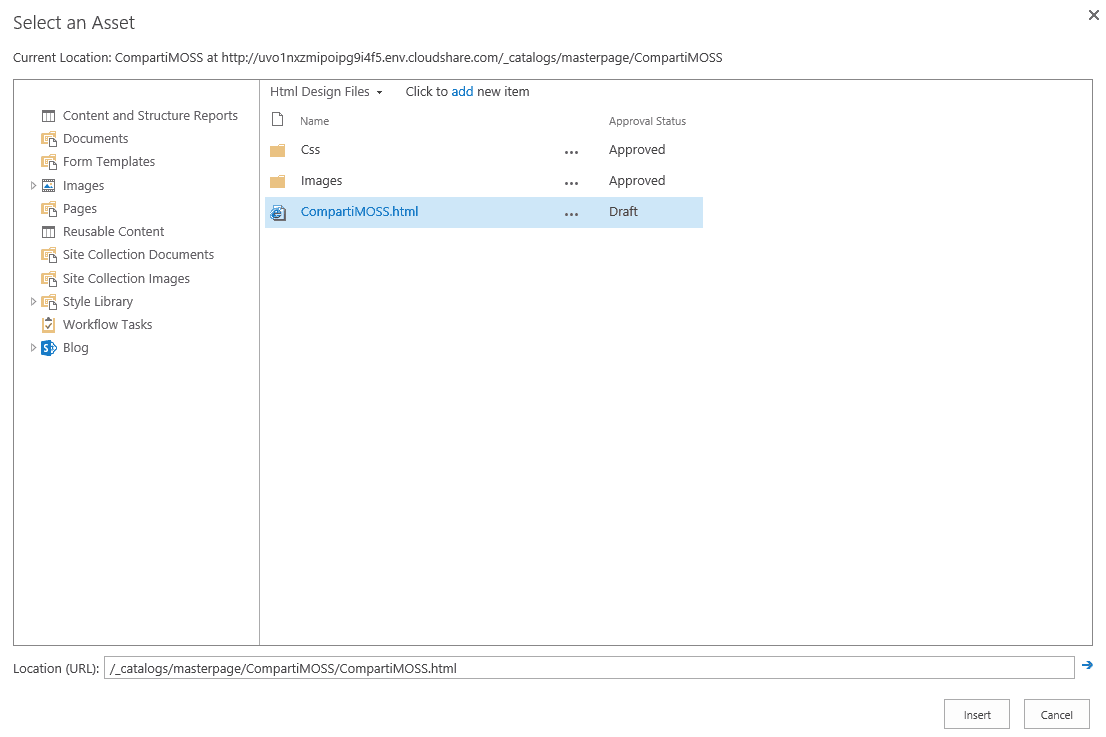Click the Location URL input field
1106x737 pixels.
tap(589, 668)
